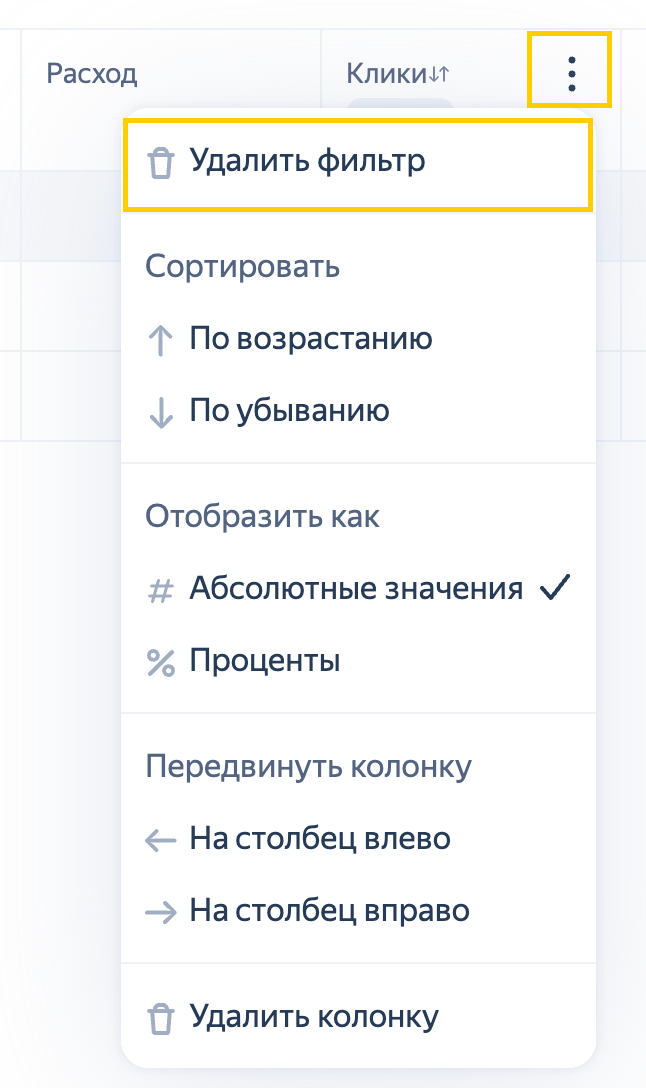
Task: Click the down arrow icon for descending sort
Action: 160,412
